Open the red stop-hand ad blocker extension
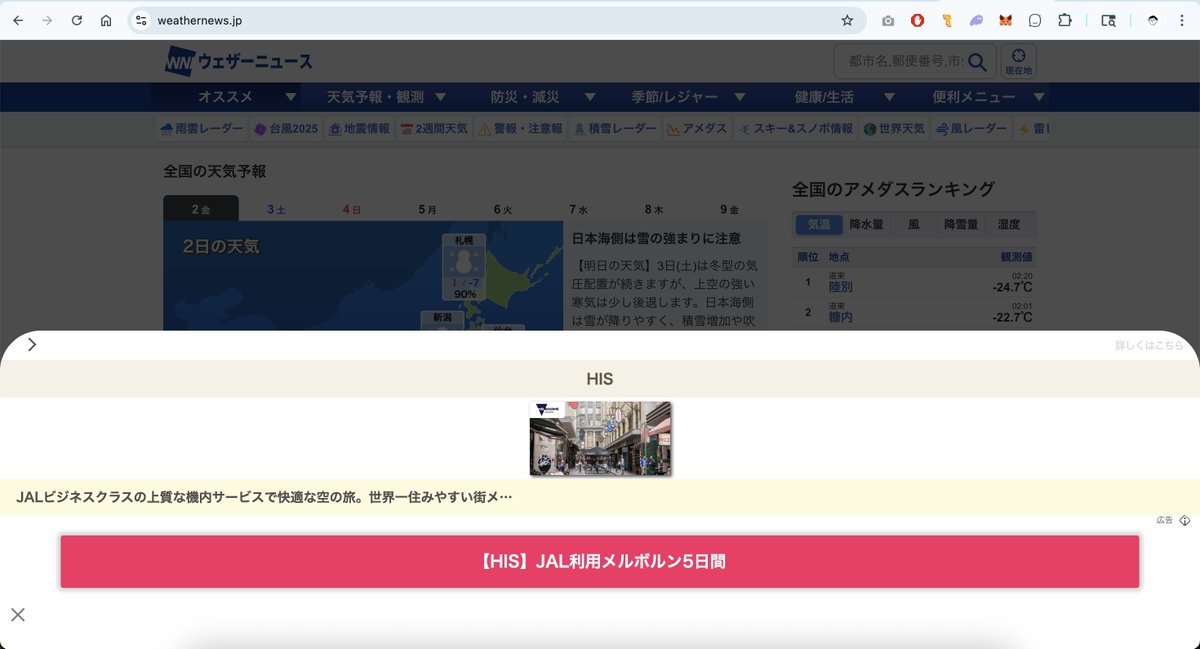1200x649 pixels. [x=917, y=20]
